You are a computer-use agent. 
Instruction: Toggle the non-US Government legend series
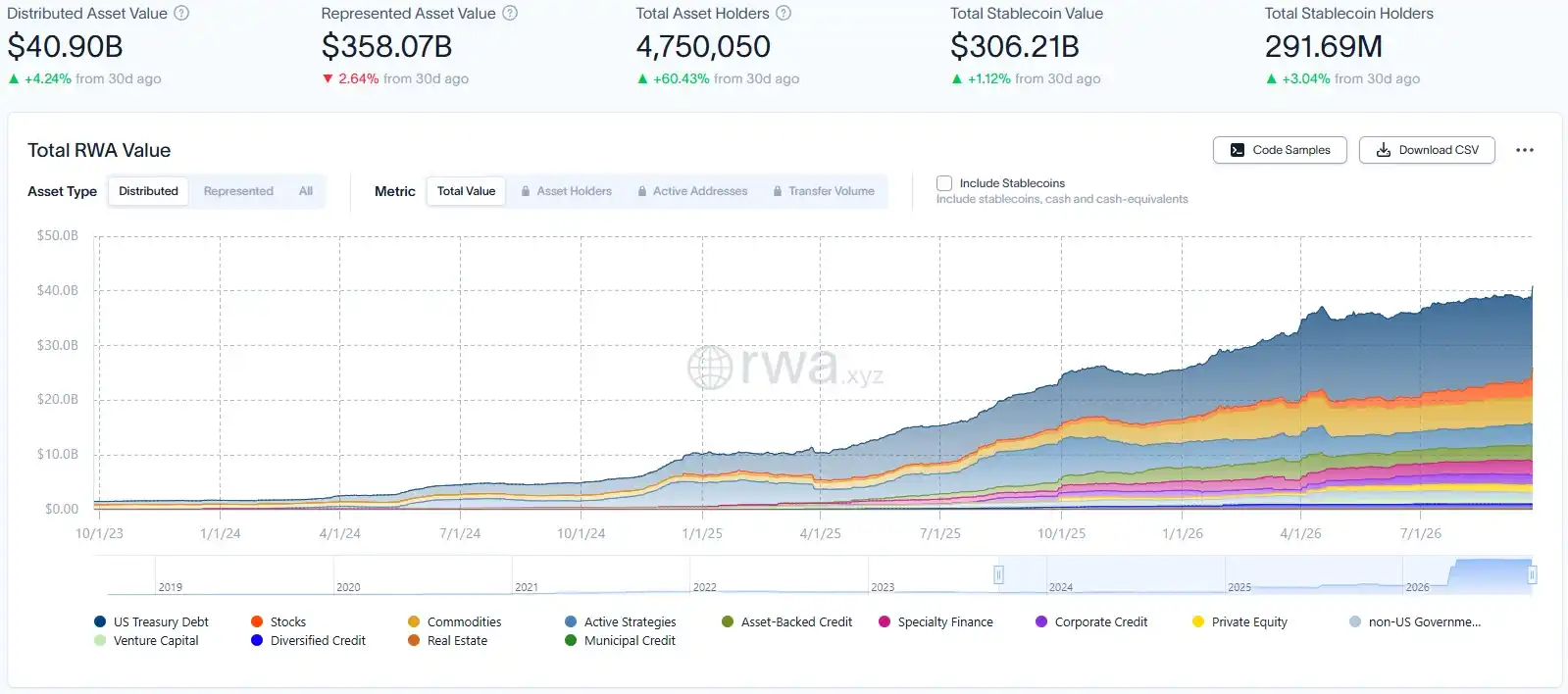tap(1415, 621)
